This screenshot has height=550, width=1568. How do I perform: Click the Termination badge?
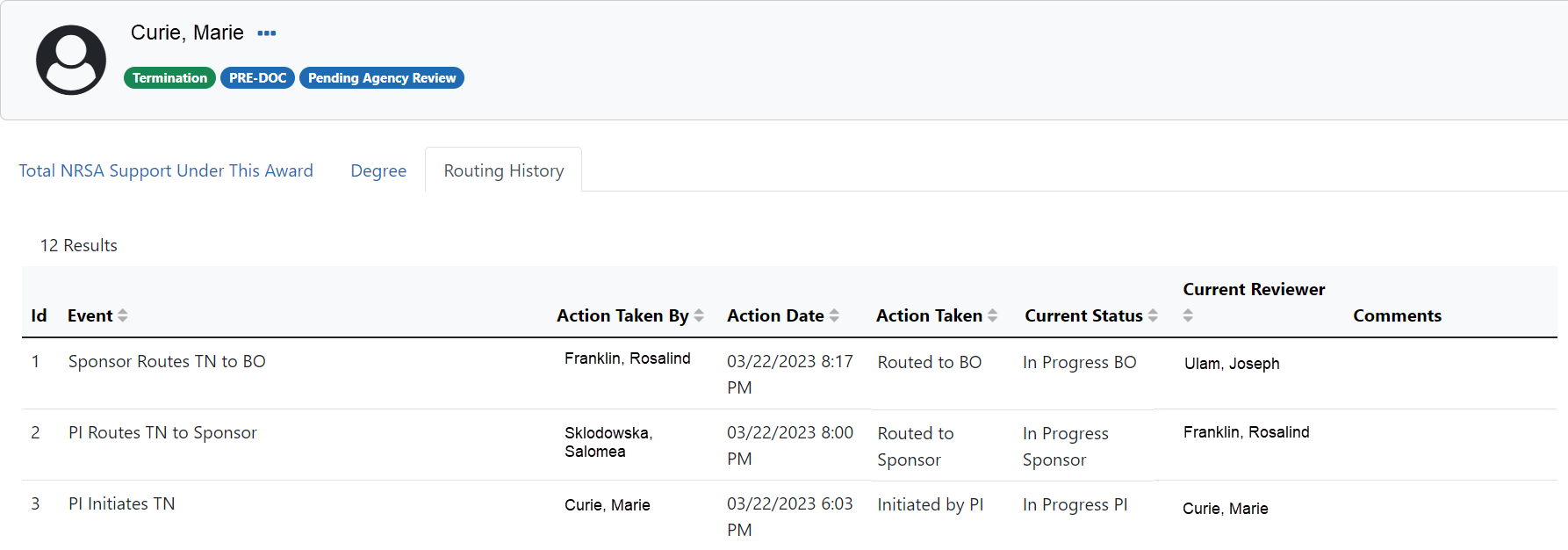tap(169, 78)
